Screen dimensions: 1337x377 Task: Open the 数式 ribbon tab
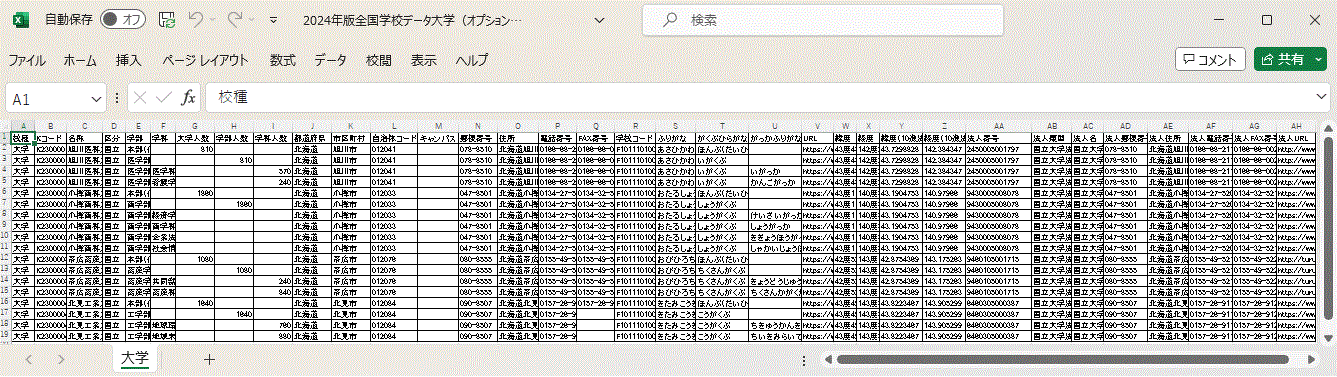click(282, 60)
